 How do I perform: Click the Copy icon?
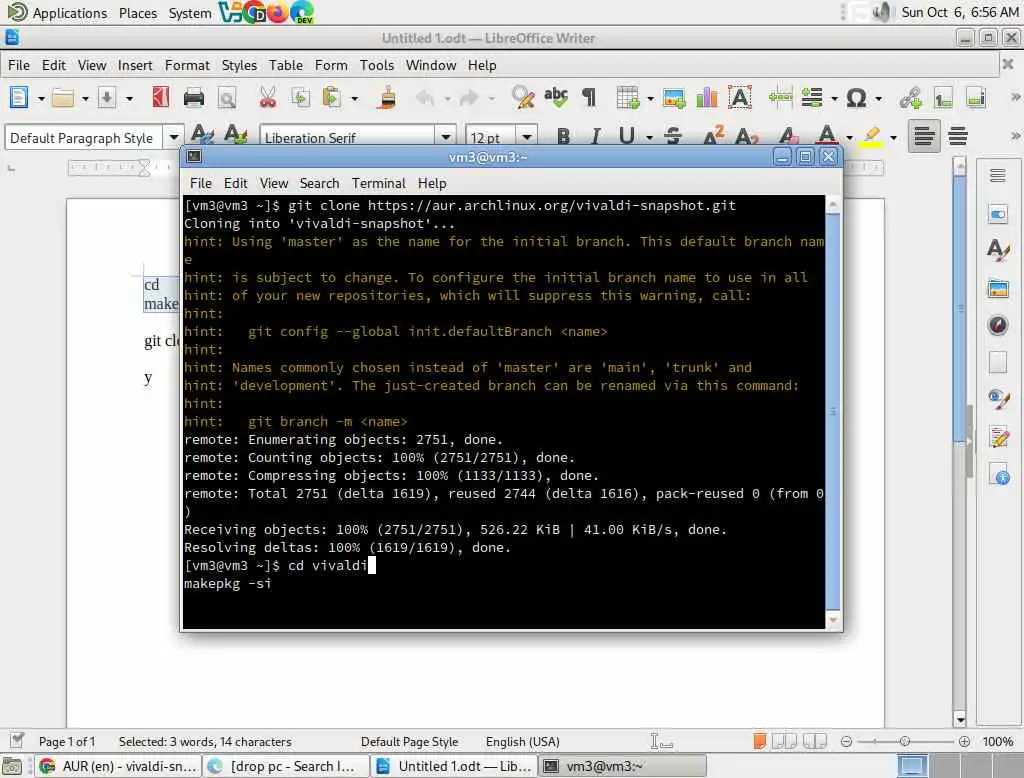(300, 98)
